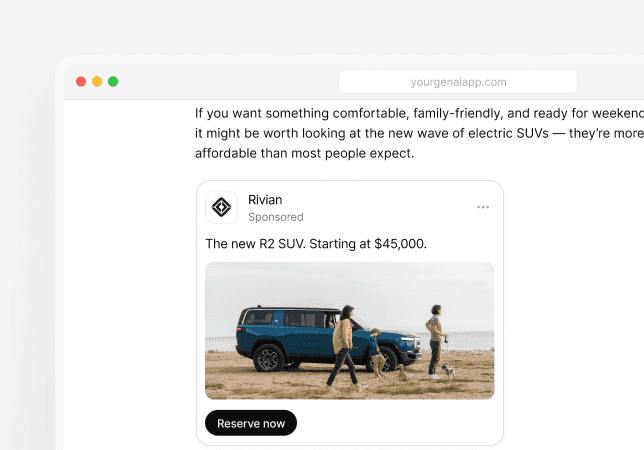Viewport: 644px width, 450px height.
Task: Click the man standing with the leash
Action: tap(436, 342)
